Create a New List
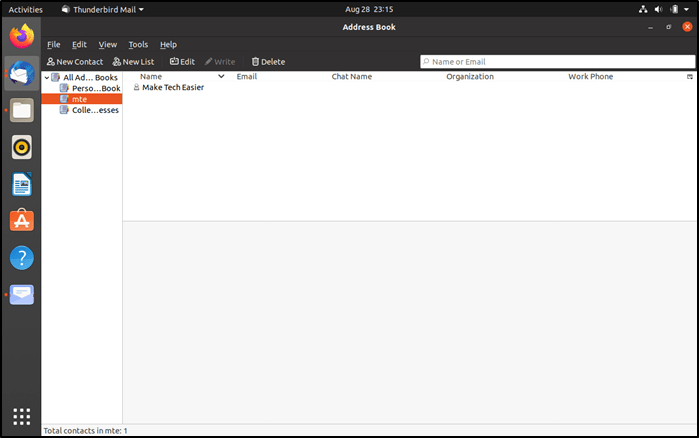The image size is (699, 438). click(133, 61)
